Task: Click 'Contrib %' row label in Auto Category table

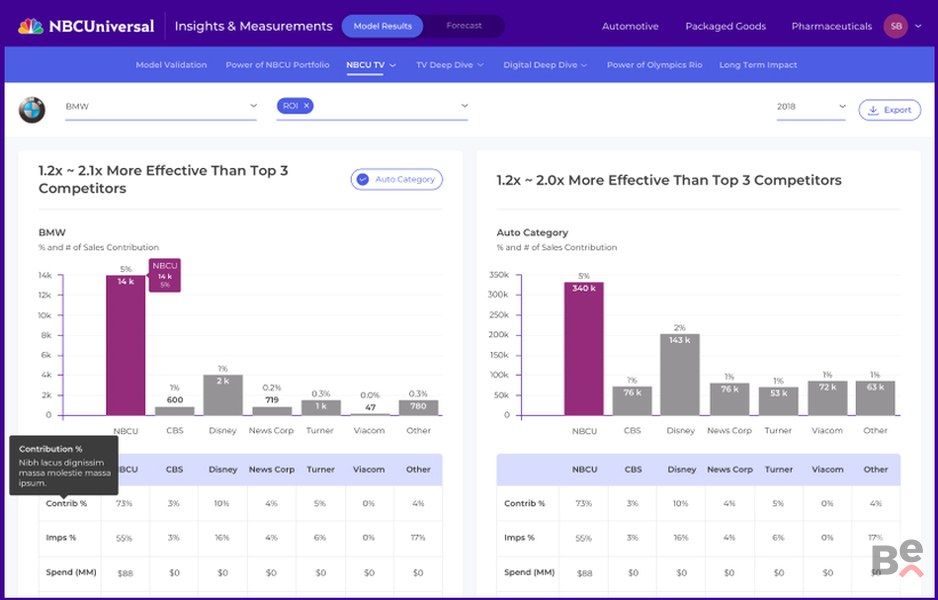Action: (x=525, y=504)
